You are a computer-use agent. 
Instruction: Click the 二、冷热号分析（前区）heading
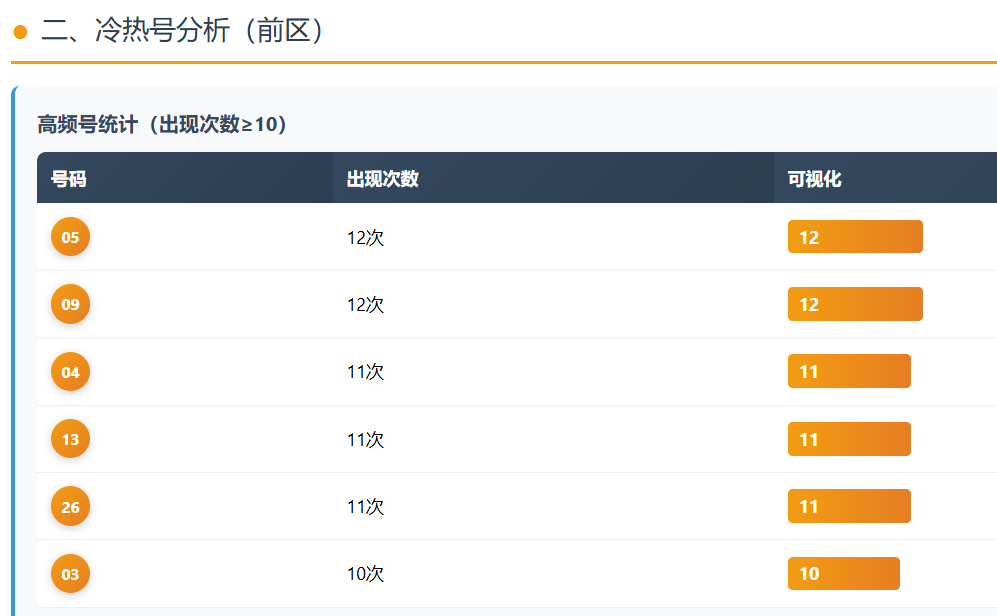click(x=184, y=31)
